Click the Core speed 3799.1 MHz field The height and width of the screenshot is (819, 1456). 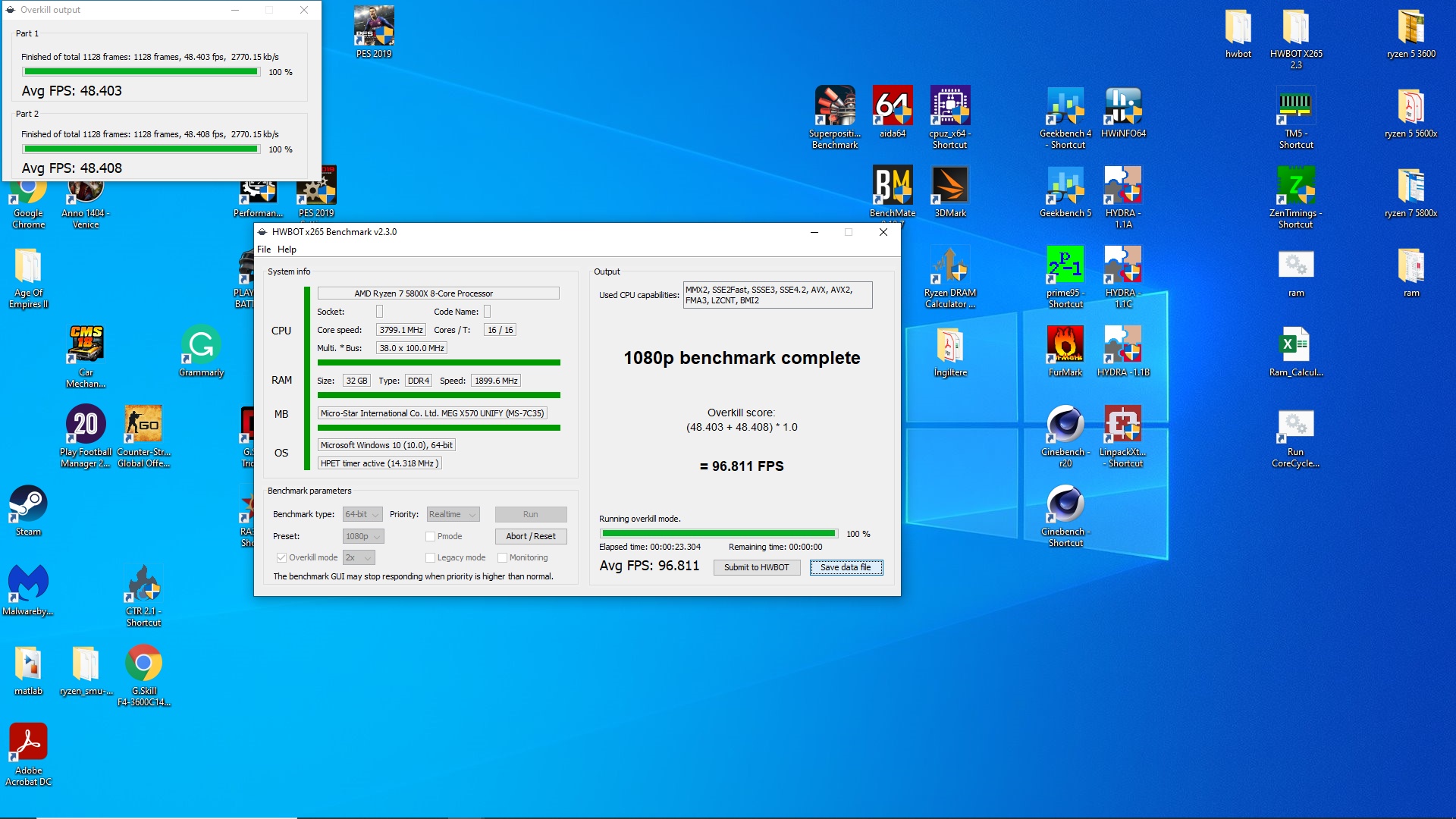[x=400, y=330]
